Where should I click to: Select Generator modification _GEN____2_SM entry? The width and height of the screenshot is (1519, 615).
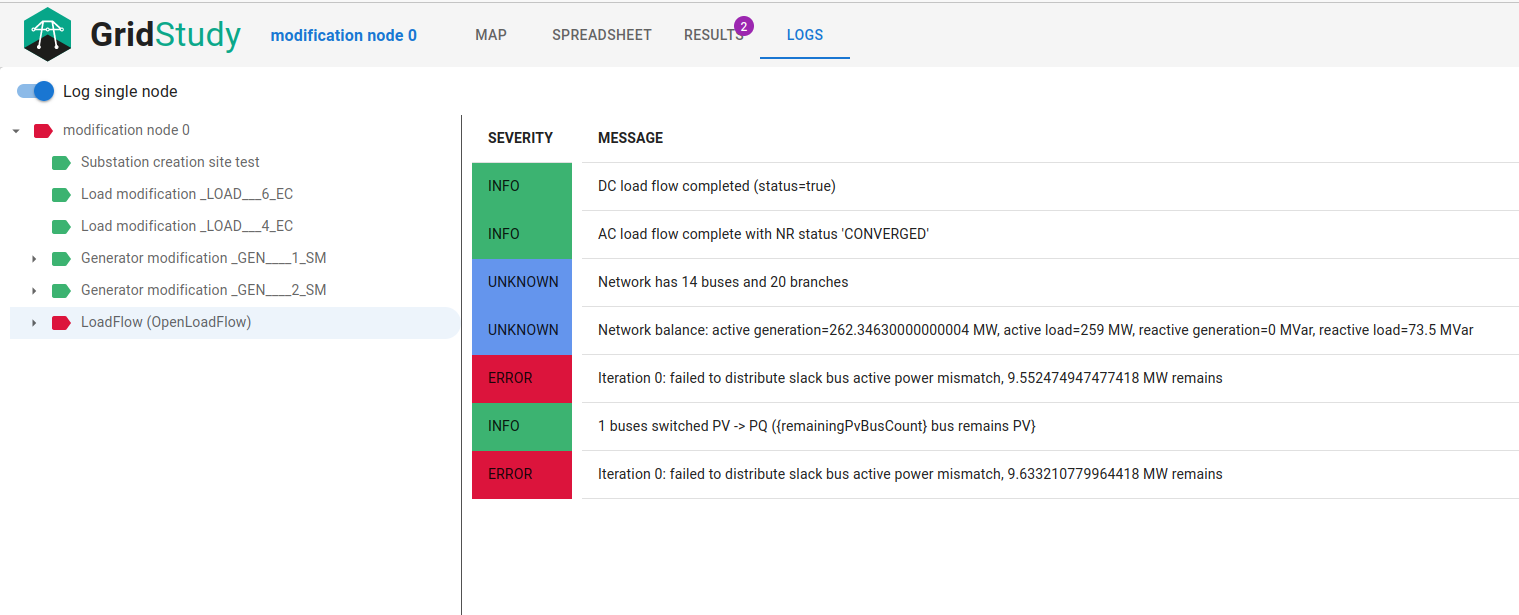click(x=203, y=290)
